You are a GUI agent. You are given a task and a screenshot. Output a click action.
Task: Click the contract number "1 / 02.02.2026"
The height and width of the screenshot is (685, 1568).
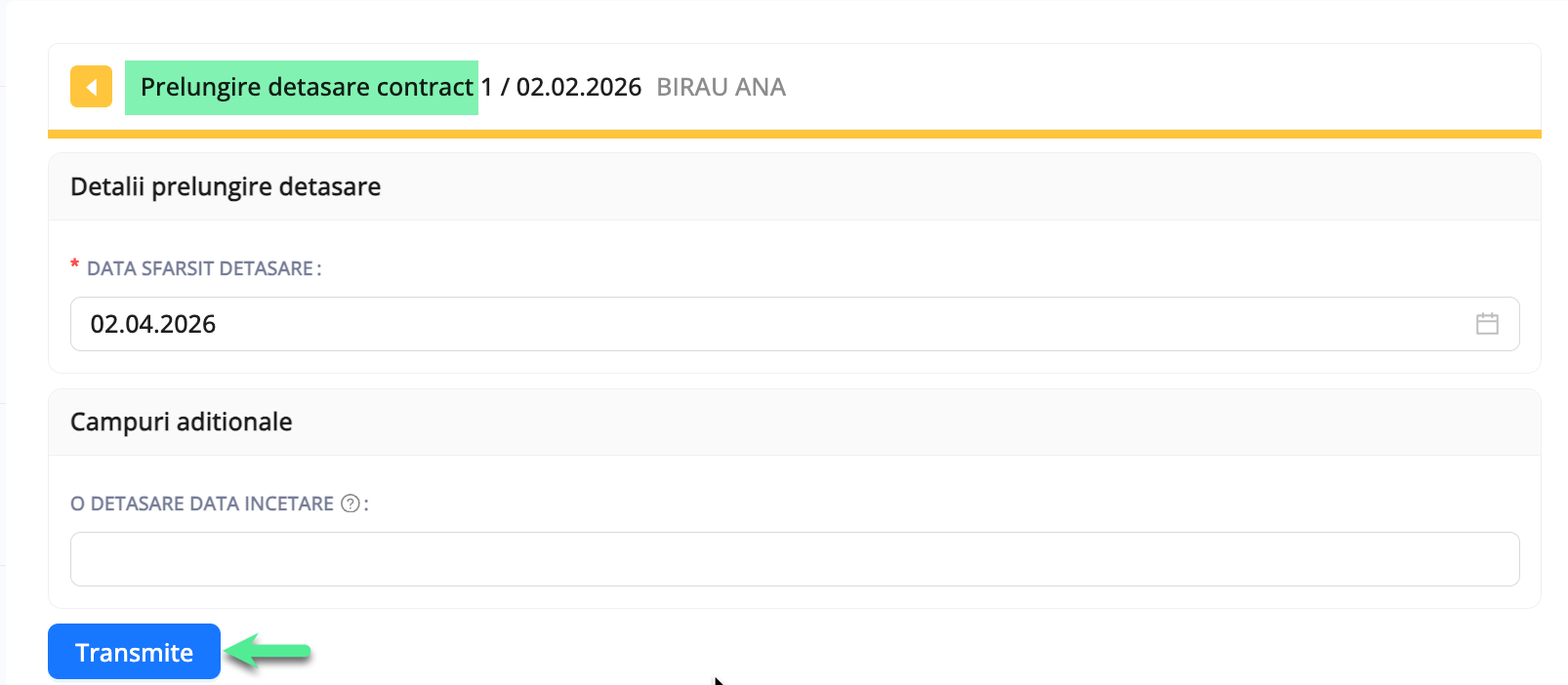pos(561,87)
